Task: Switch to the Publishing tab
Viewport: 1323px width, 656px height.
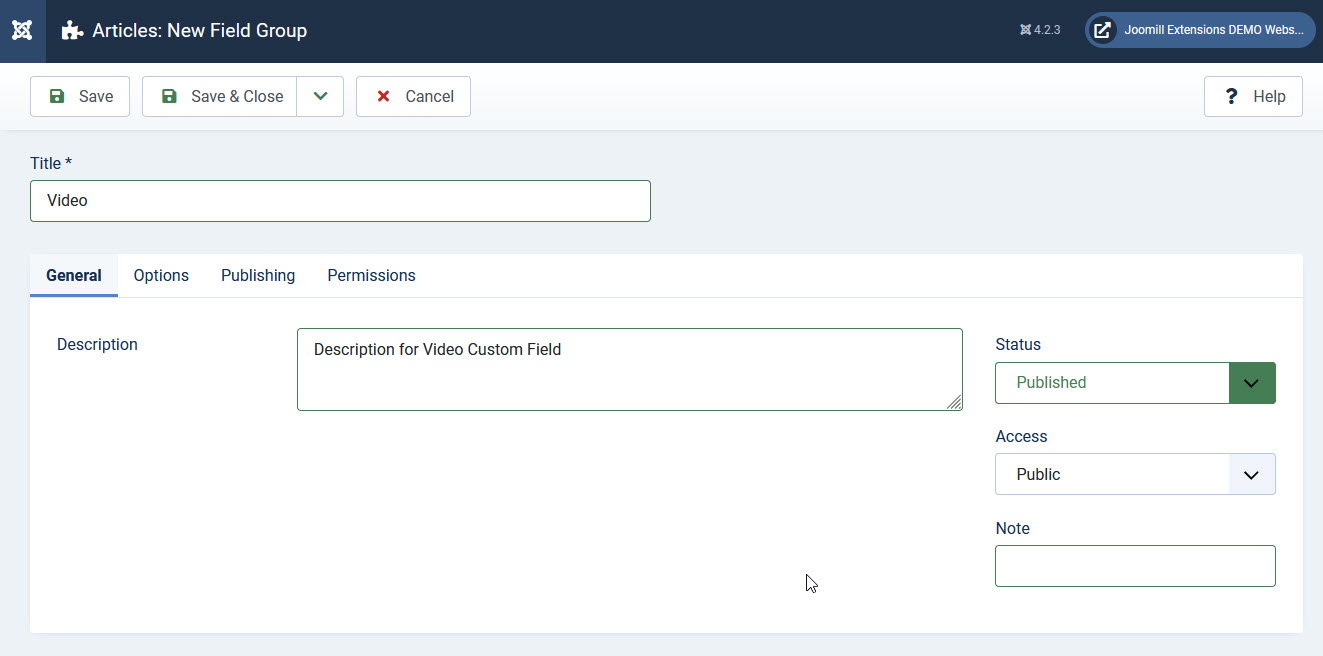Action: point(258,276)
